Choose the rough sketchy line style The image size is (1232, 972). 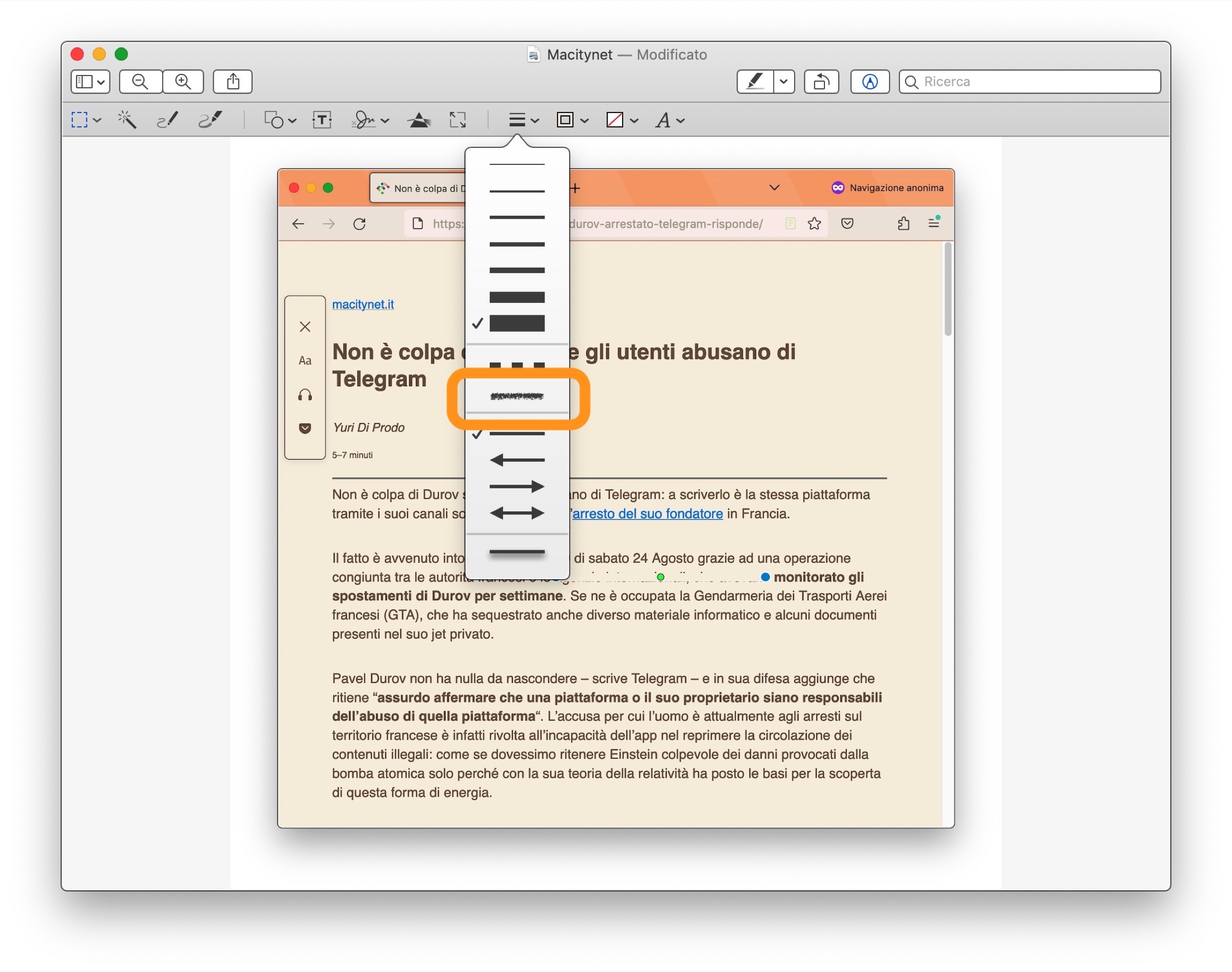(516, 396)
